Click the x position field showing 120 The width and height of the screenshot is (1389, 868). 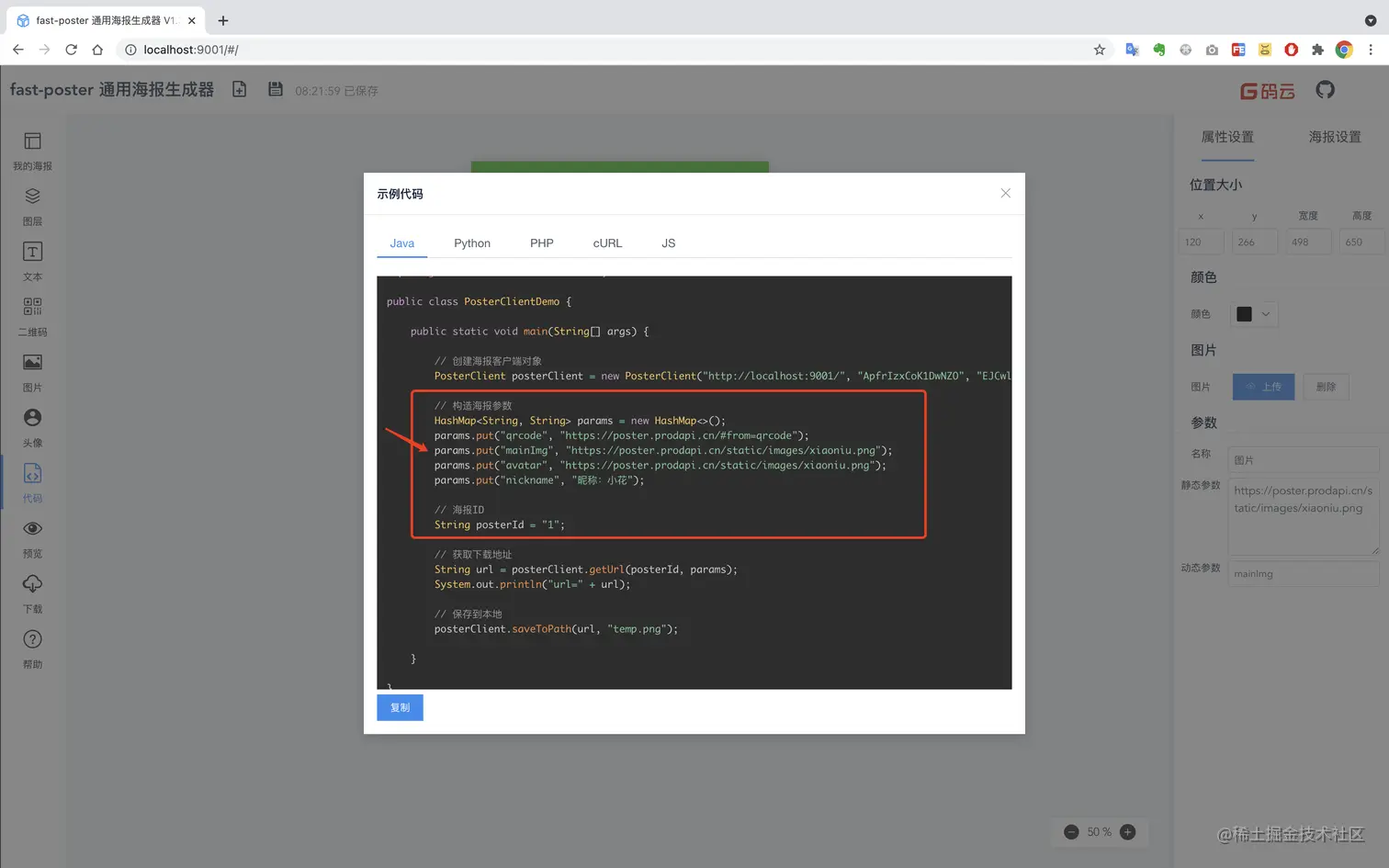pos(1201,242)
